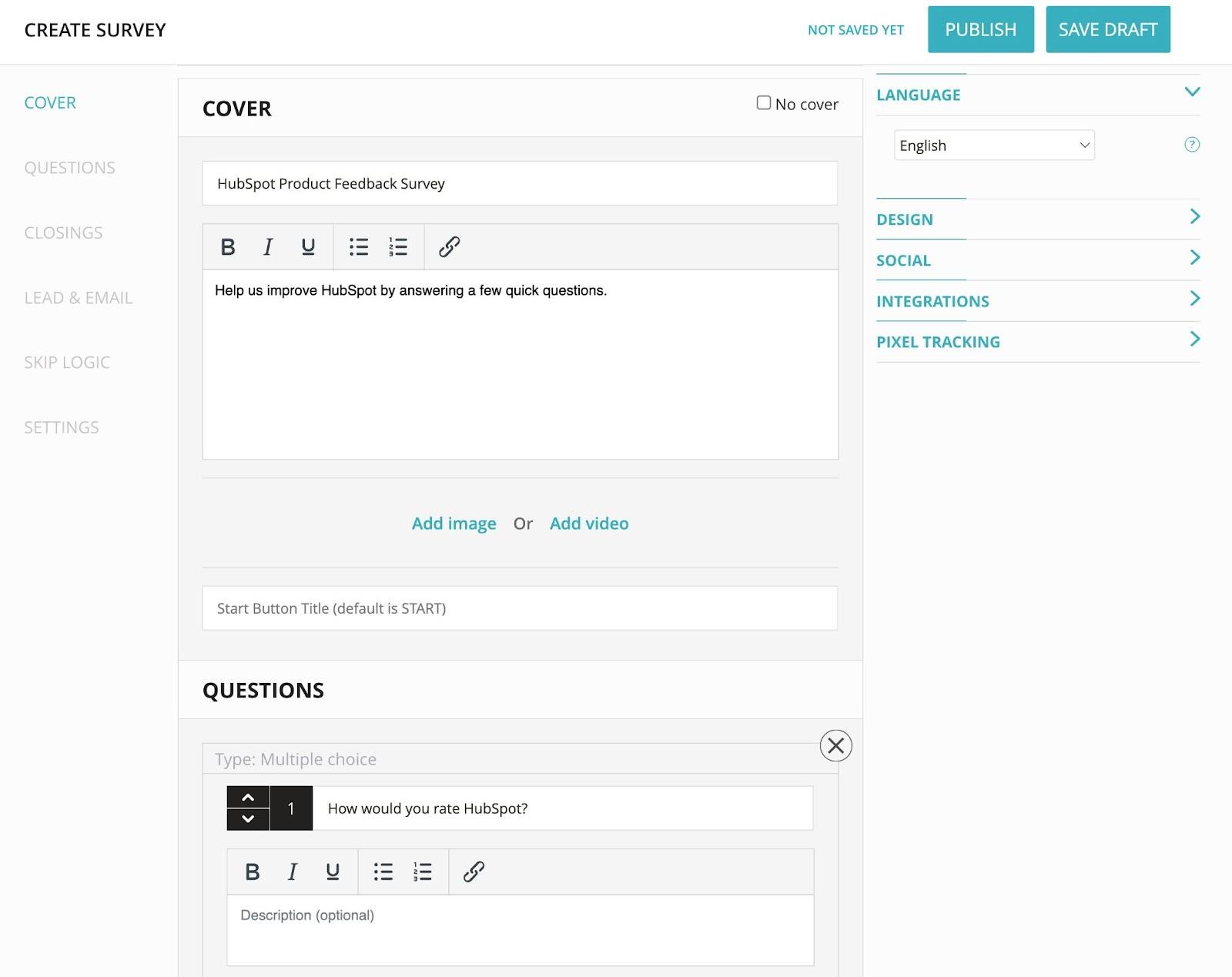Move question 1 down
Viewport: 1232px width, 977px height.
coord(248,819)
